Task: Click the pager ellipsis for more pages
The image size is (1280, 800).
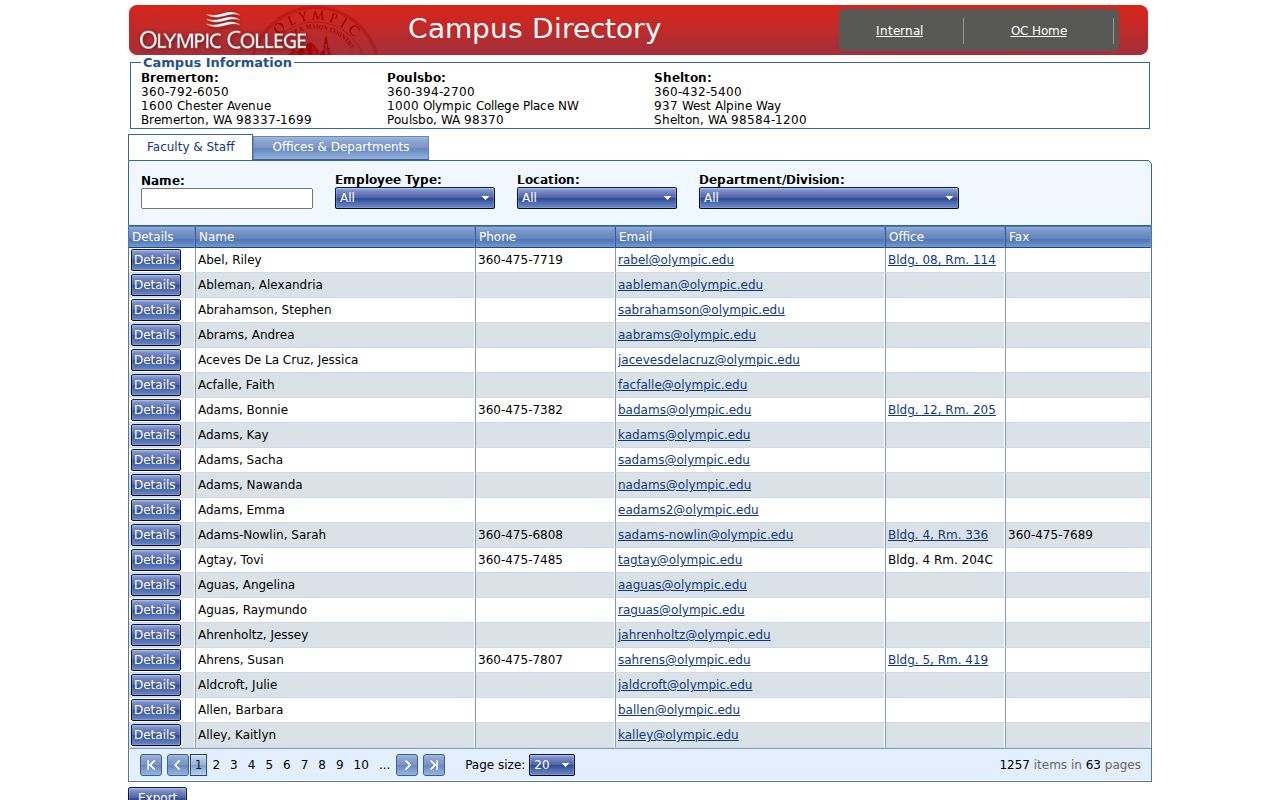Action: [384, 765]
